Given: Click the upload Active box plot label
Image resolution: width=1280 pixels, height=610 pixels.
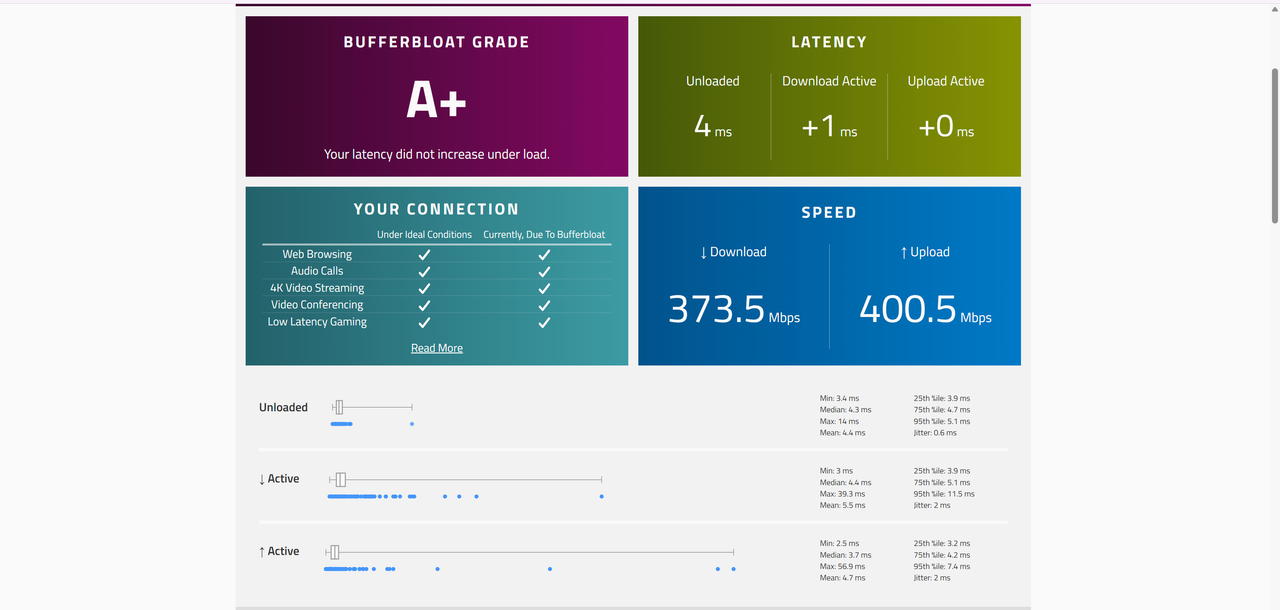Looking at the screenshot, I should point(279,551).
